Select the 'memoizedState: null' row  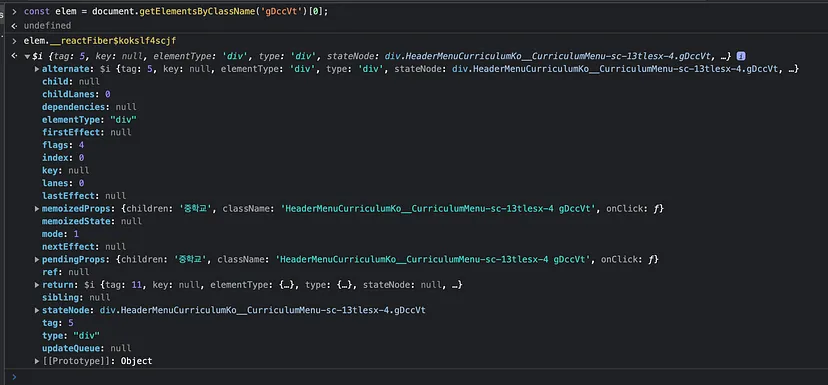(x=92, y=221)
